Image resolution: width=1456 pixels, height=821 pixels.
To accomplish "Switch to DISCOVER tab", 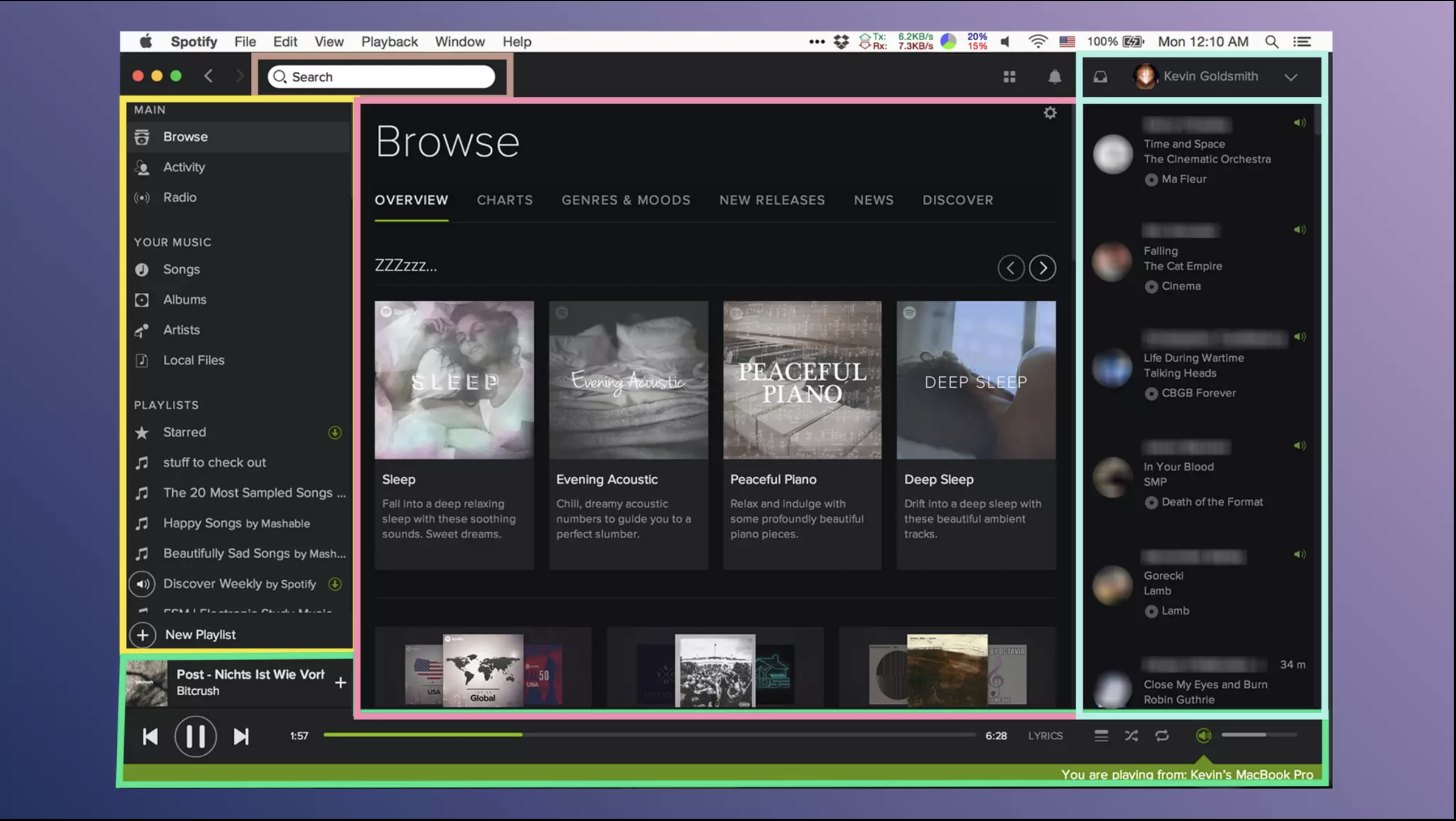I will pos(957,200).
